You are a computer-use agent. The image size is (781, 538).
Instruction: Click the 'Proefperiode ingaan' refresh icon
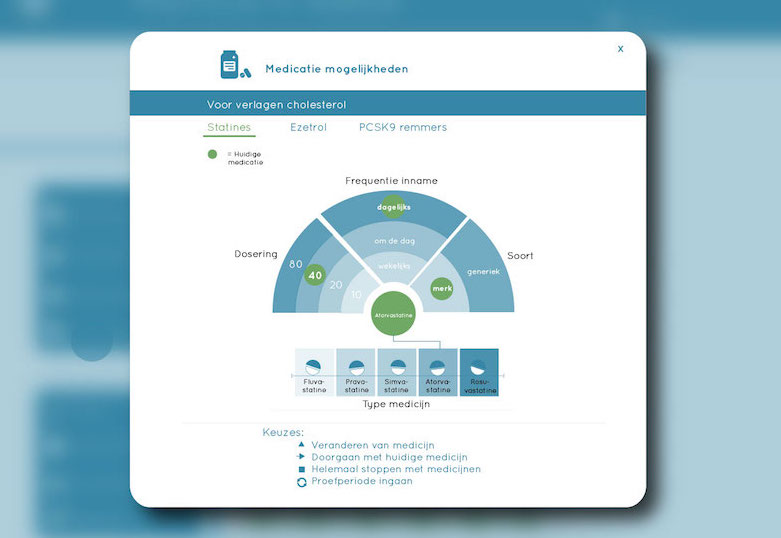coord(301,482)
